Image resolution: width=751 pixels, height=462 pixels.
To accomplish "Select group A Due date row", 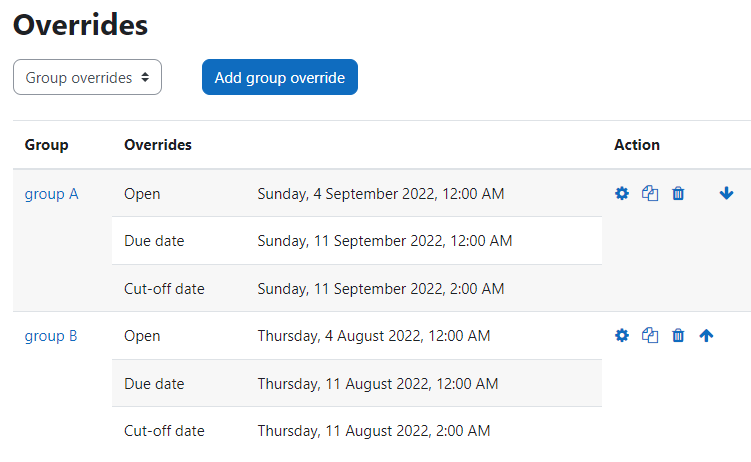I will 357,240.
